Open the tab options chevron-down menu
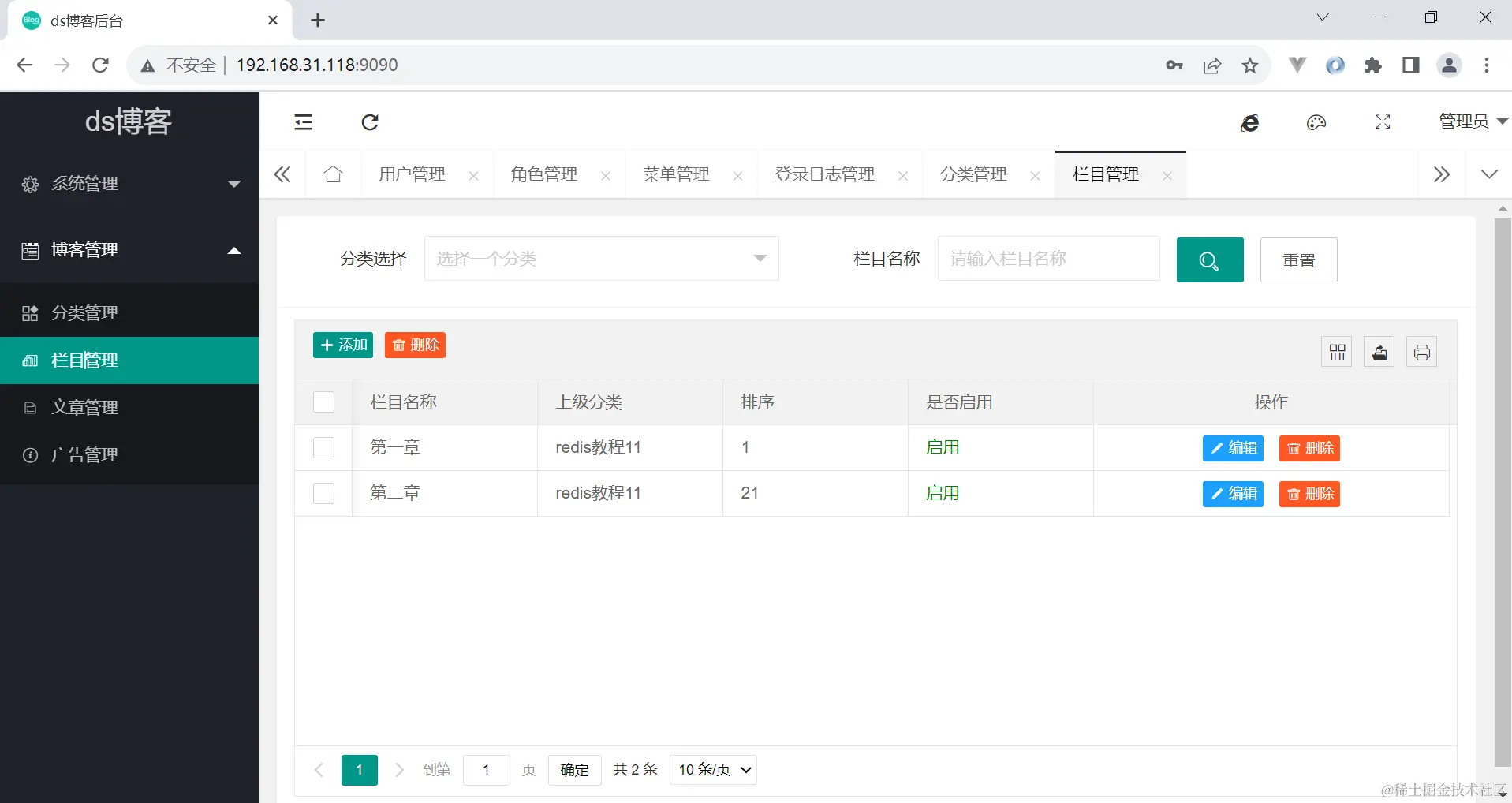Image resolution: width=1512 pixels, height=803 pixels. coord(1489,174)
